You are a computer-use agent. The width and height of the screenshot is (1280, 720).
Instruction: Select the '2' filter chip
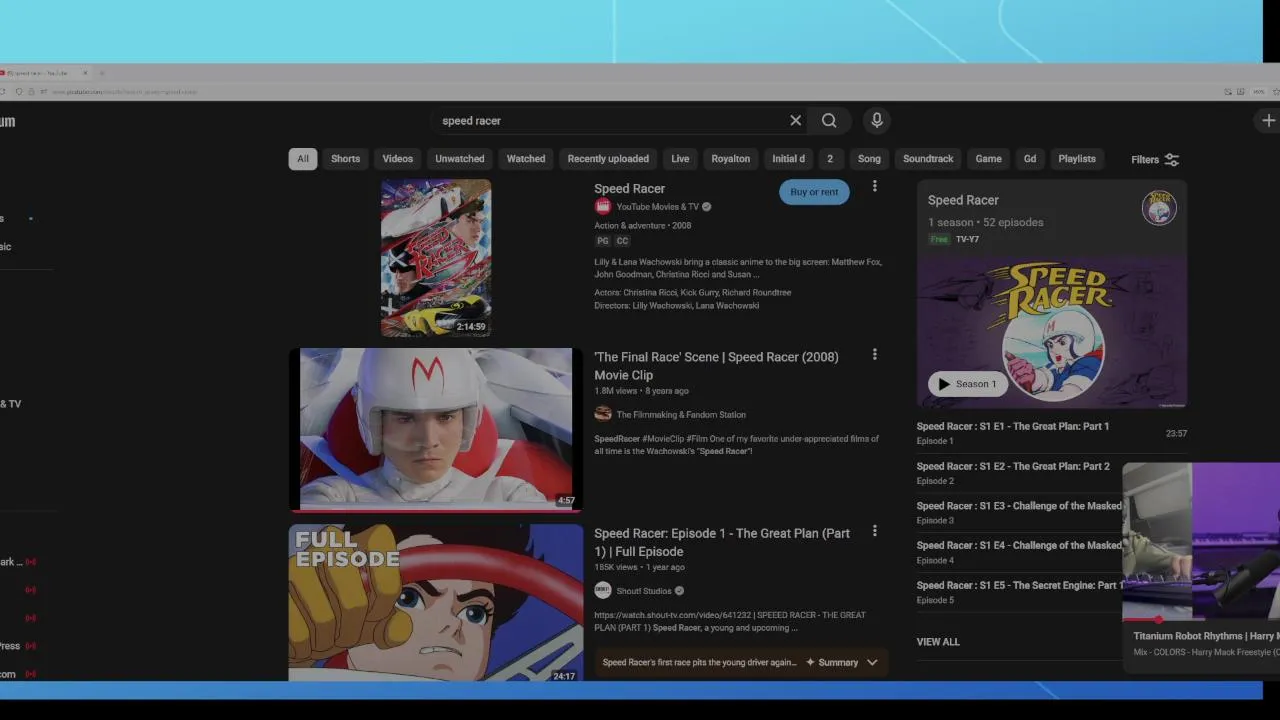click(x=829, y=159)
